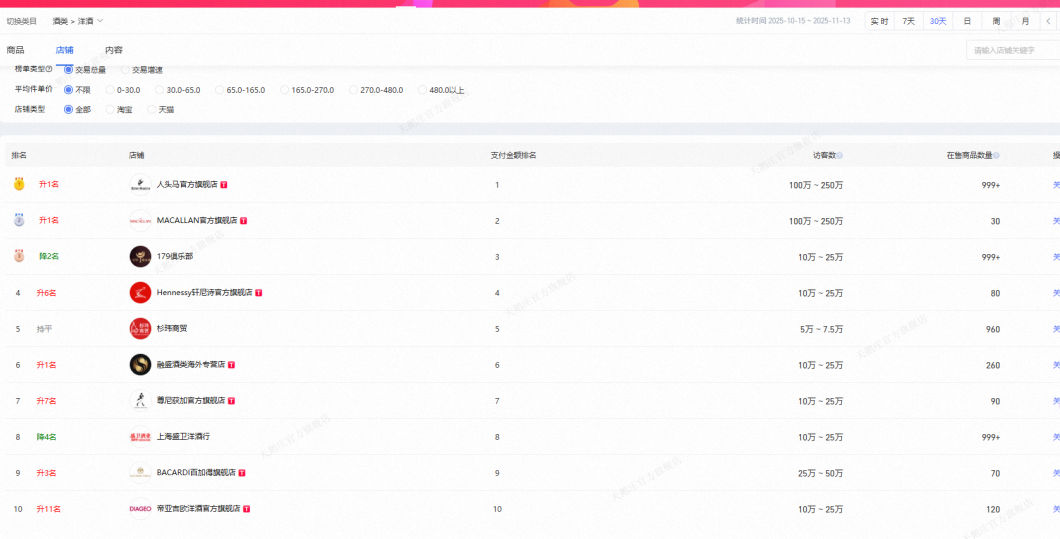Go to the previous period with the left arrow
The width and height of the screenshot is (1060, 539).
(x=1048, y=22)
